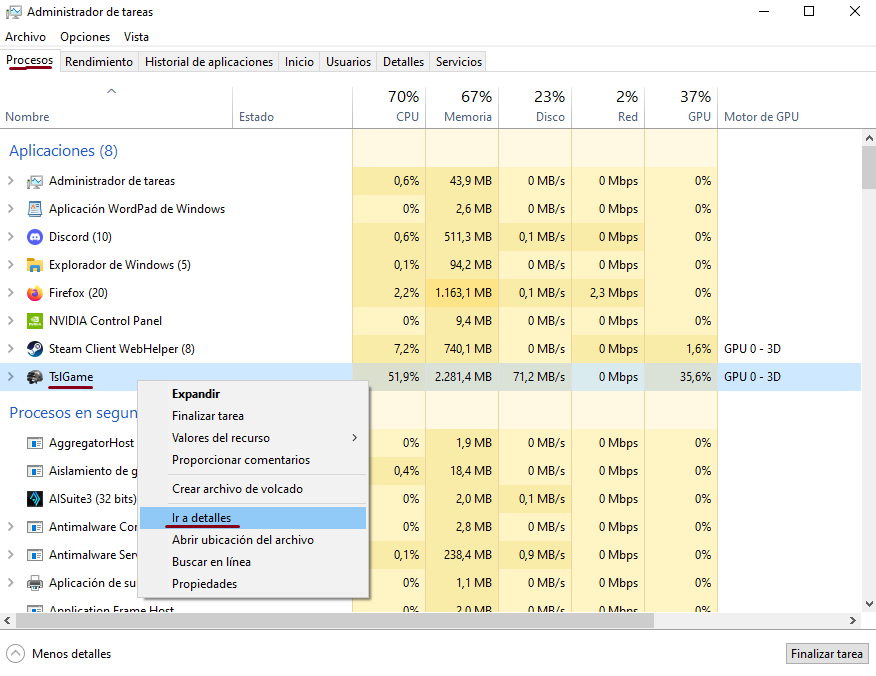Click the WordPad application icon
This screenshot has height=676, width=876.
[35, 209]
